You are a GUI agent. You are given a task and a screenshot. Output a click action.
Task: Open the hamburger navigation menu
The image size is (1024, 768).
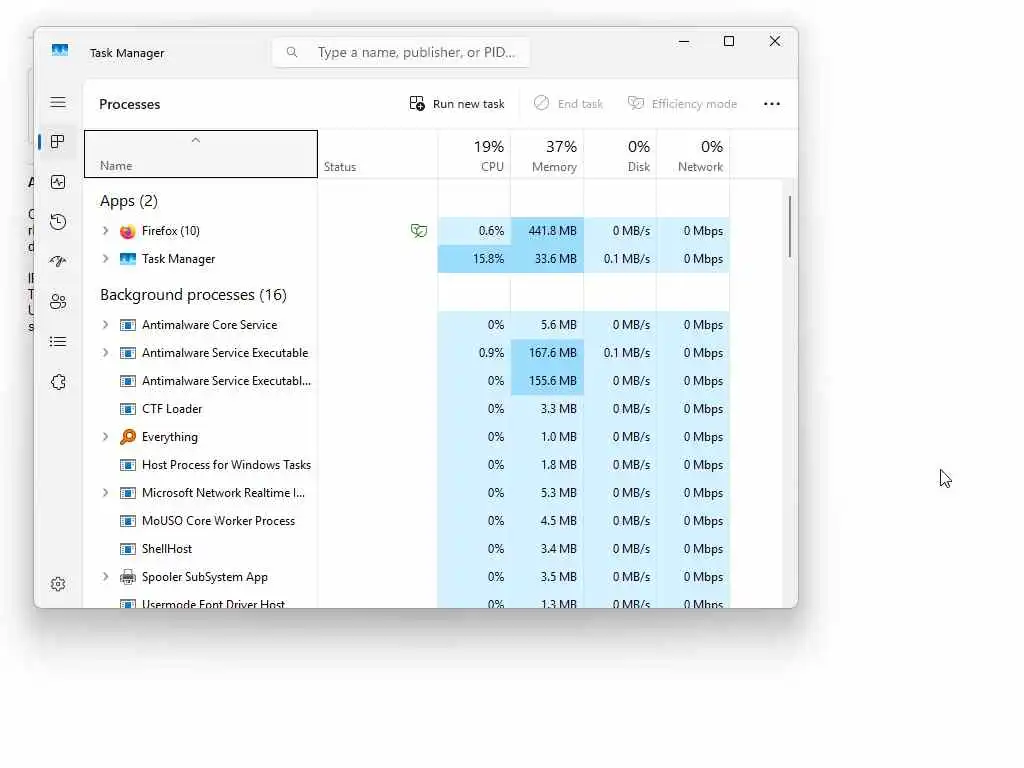click(58, 103)
